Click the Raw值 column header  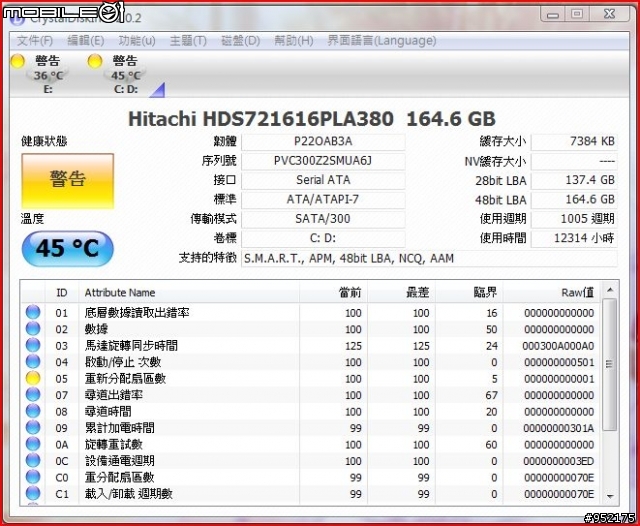[x=551, y=293]
